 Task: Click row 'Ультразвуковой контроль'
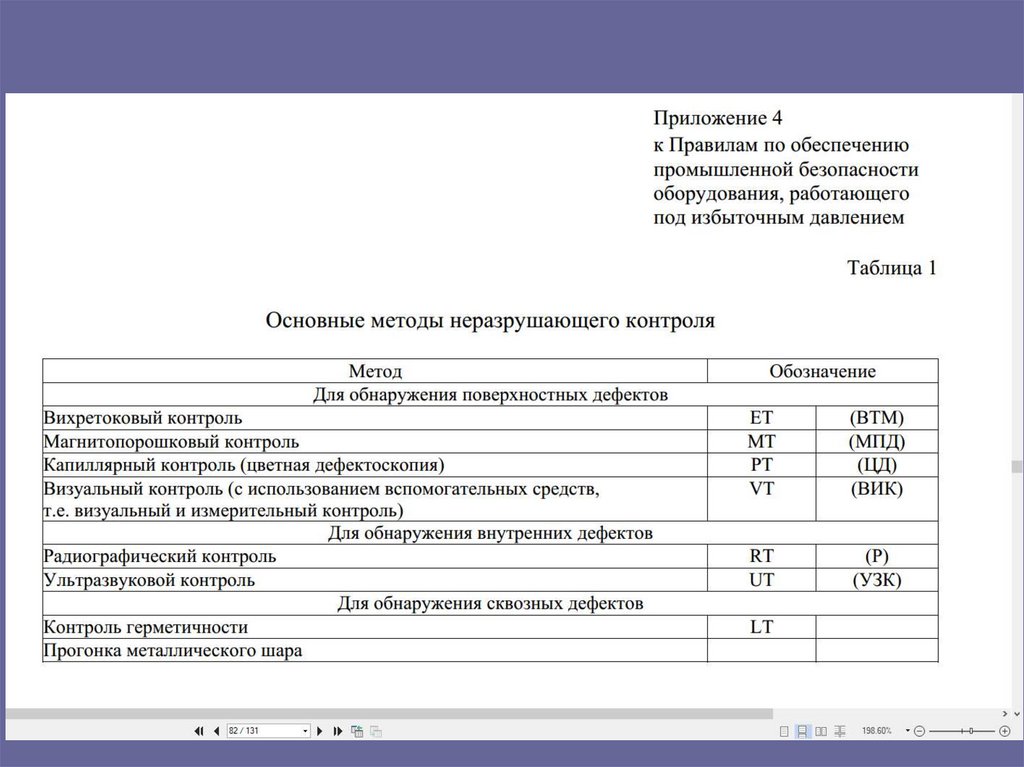point(375,579)
